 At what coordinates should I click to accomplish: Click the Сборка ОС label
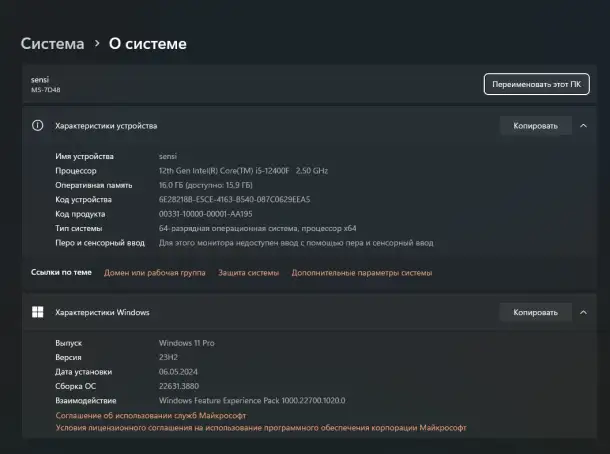tap(75, 386)
